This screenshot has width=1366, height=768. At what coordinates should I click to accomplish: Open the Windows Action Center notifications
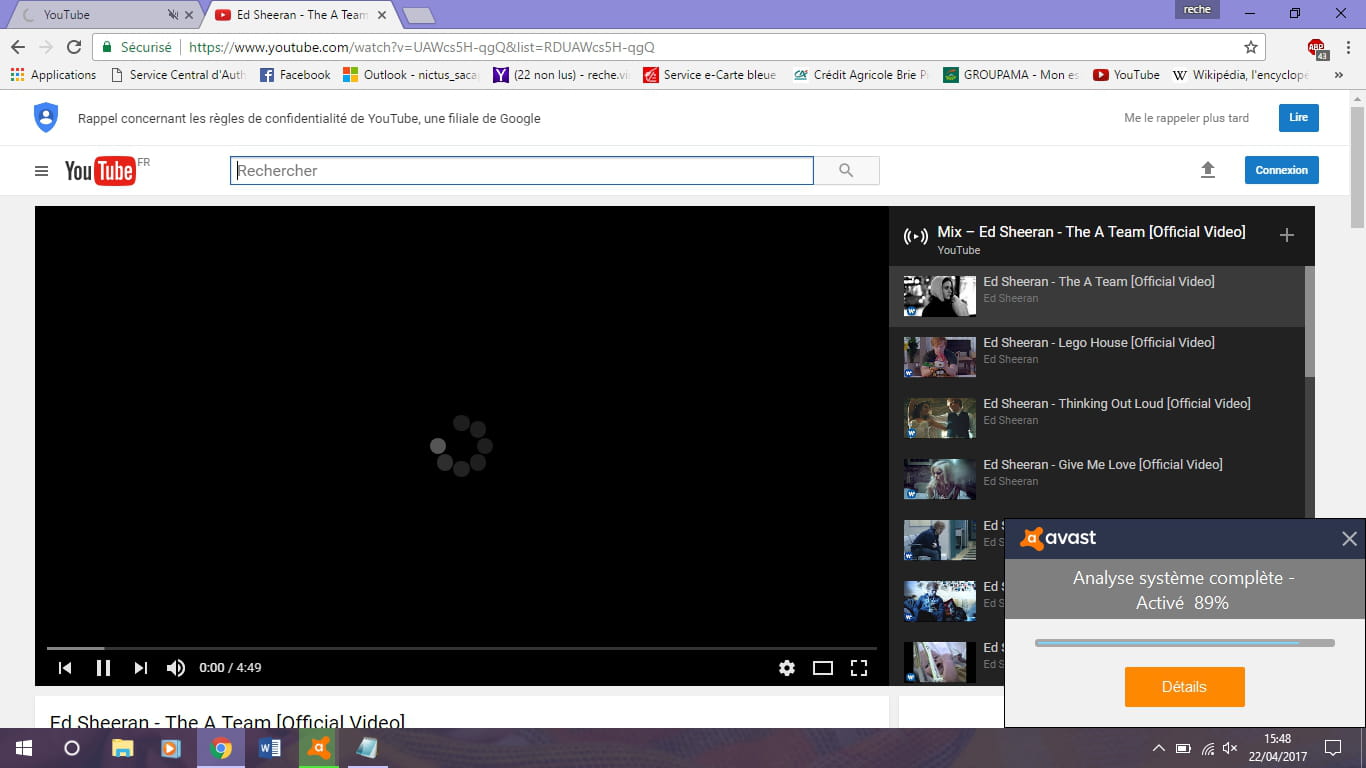point(1333,748)
